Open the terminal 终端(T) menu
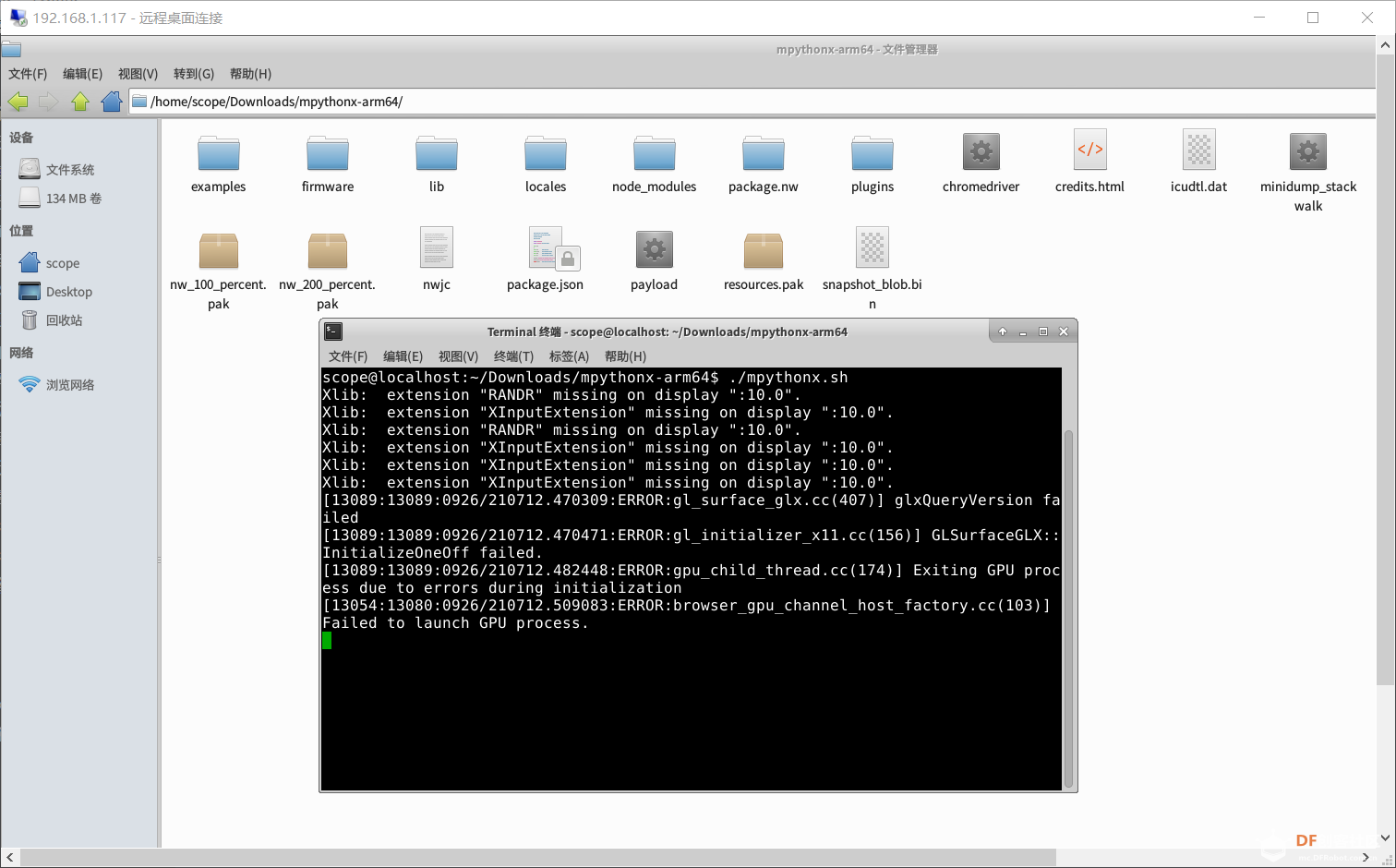Viewport: 1396px width, 868px height. point(513,356)
